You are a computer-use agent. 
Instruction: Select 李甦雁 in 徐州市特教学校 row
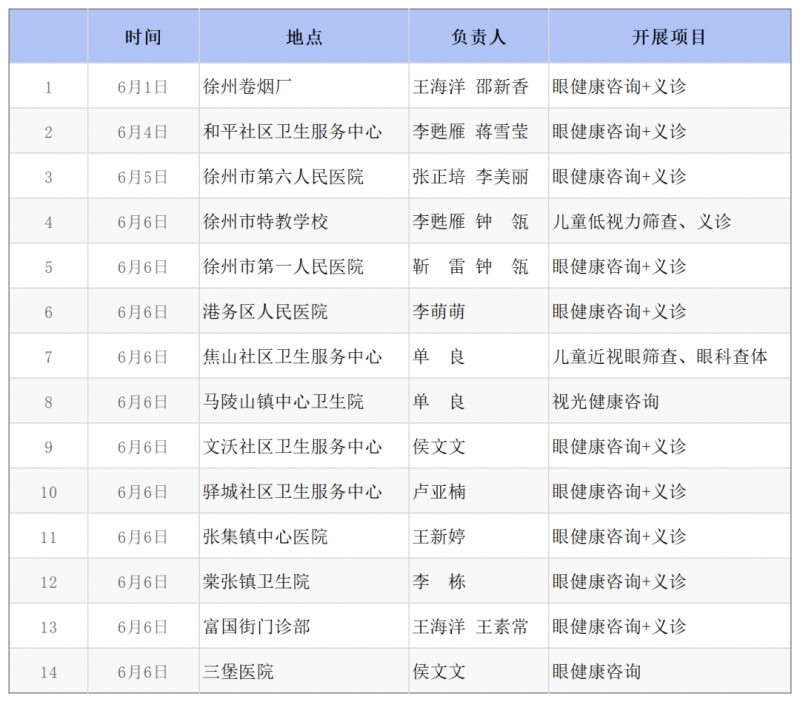(x=439, y=221)
